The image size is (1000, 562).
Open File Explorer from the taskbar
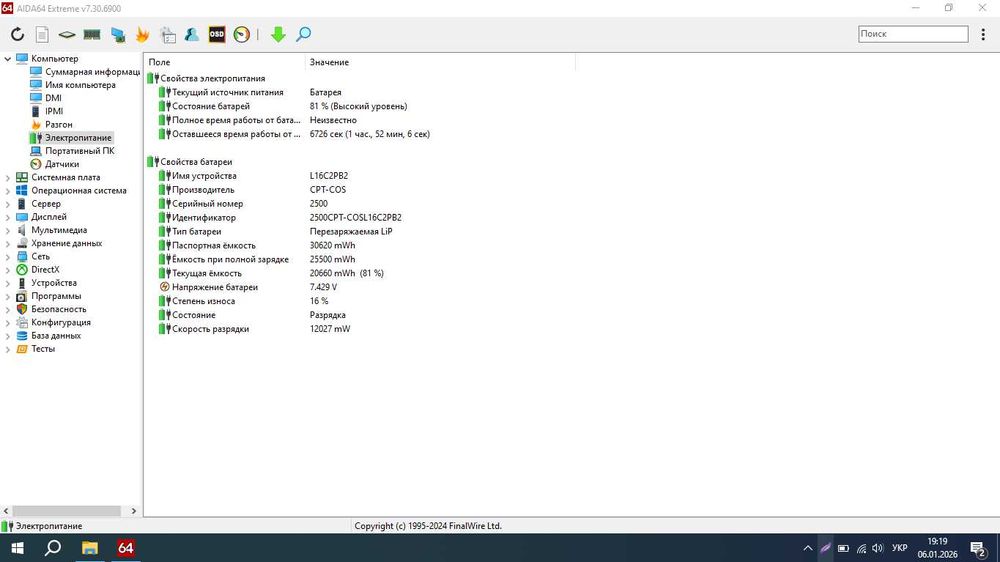pos(89,548)
